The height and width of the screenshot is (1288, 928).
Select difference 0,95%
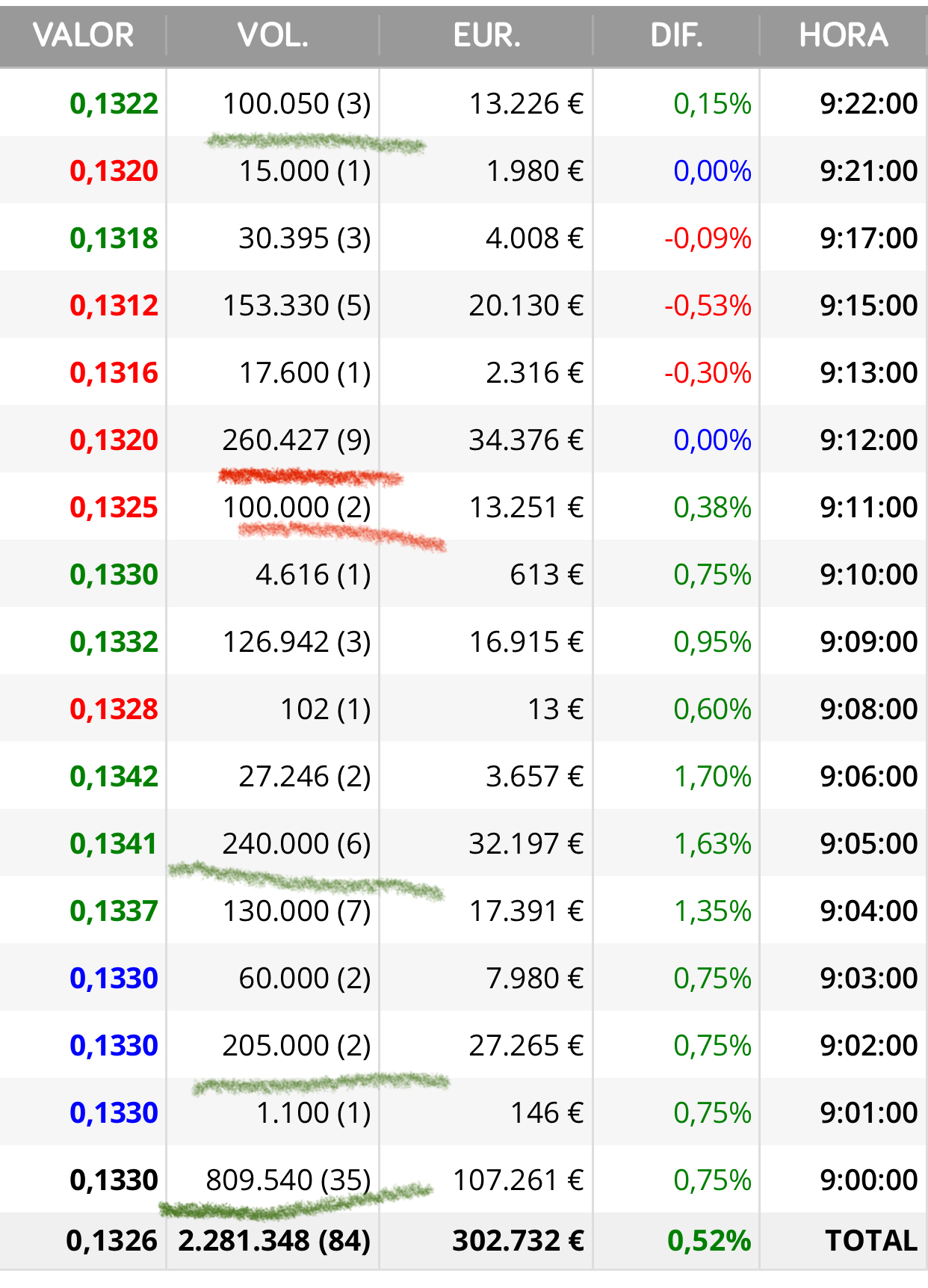(712, 642)
